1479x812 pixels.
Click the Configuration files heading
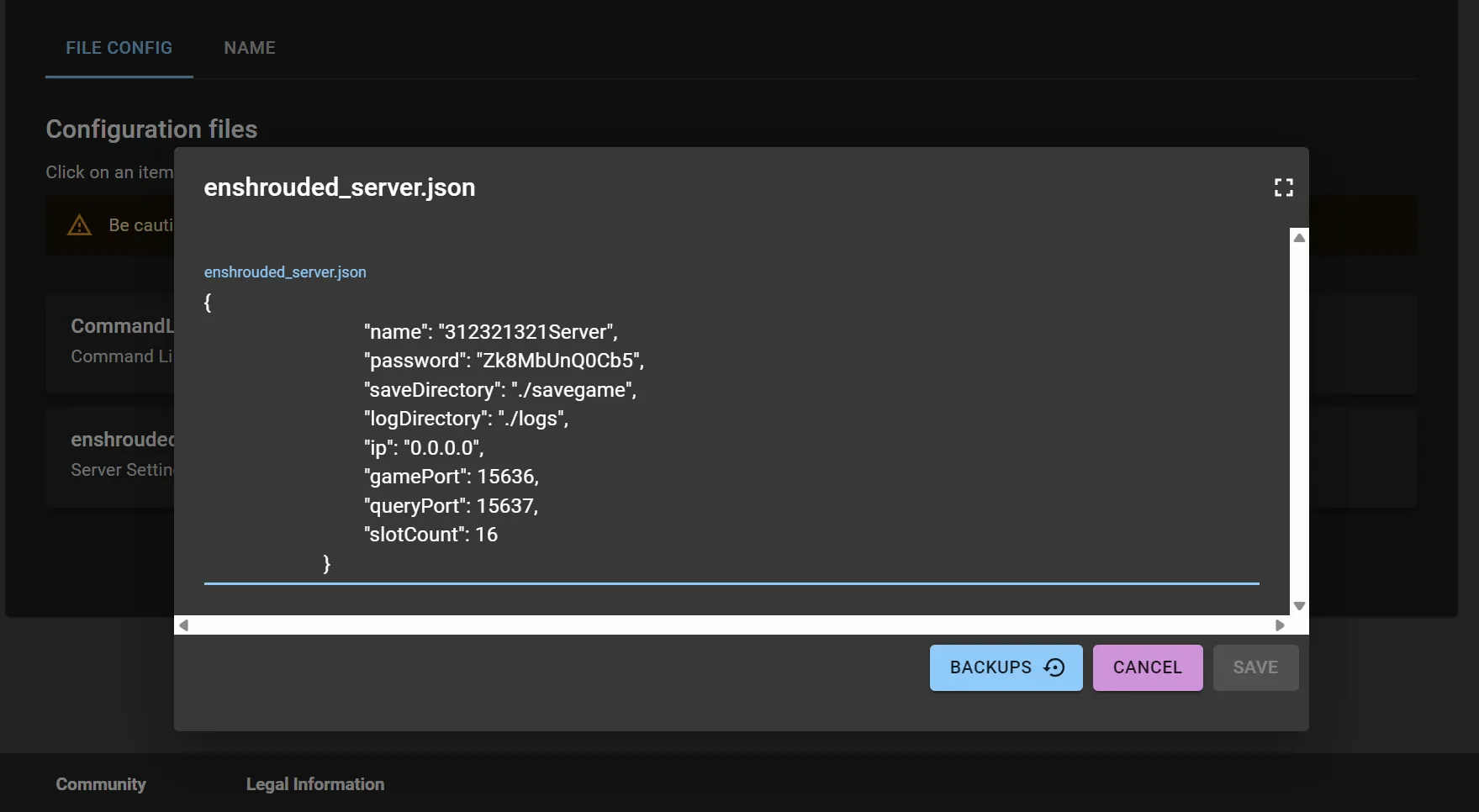click(x=151, y=129)
